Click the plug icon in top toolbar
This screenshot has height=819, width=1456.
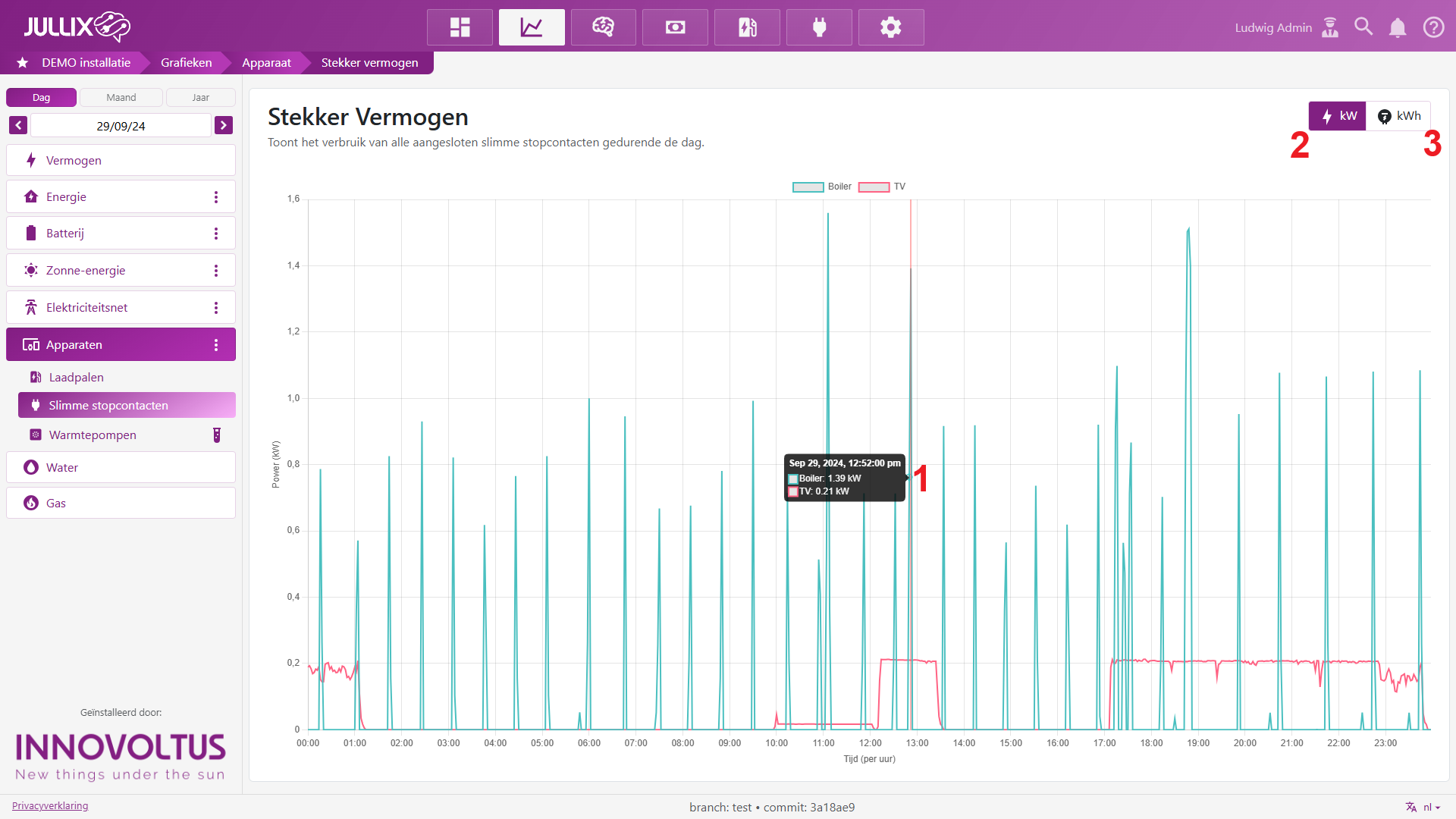(x=819, y=27)
